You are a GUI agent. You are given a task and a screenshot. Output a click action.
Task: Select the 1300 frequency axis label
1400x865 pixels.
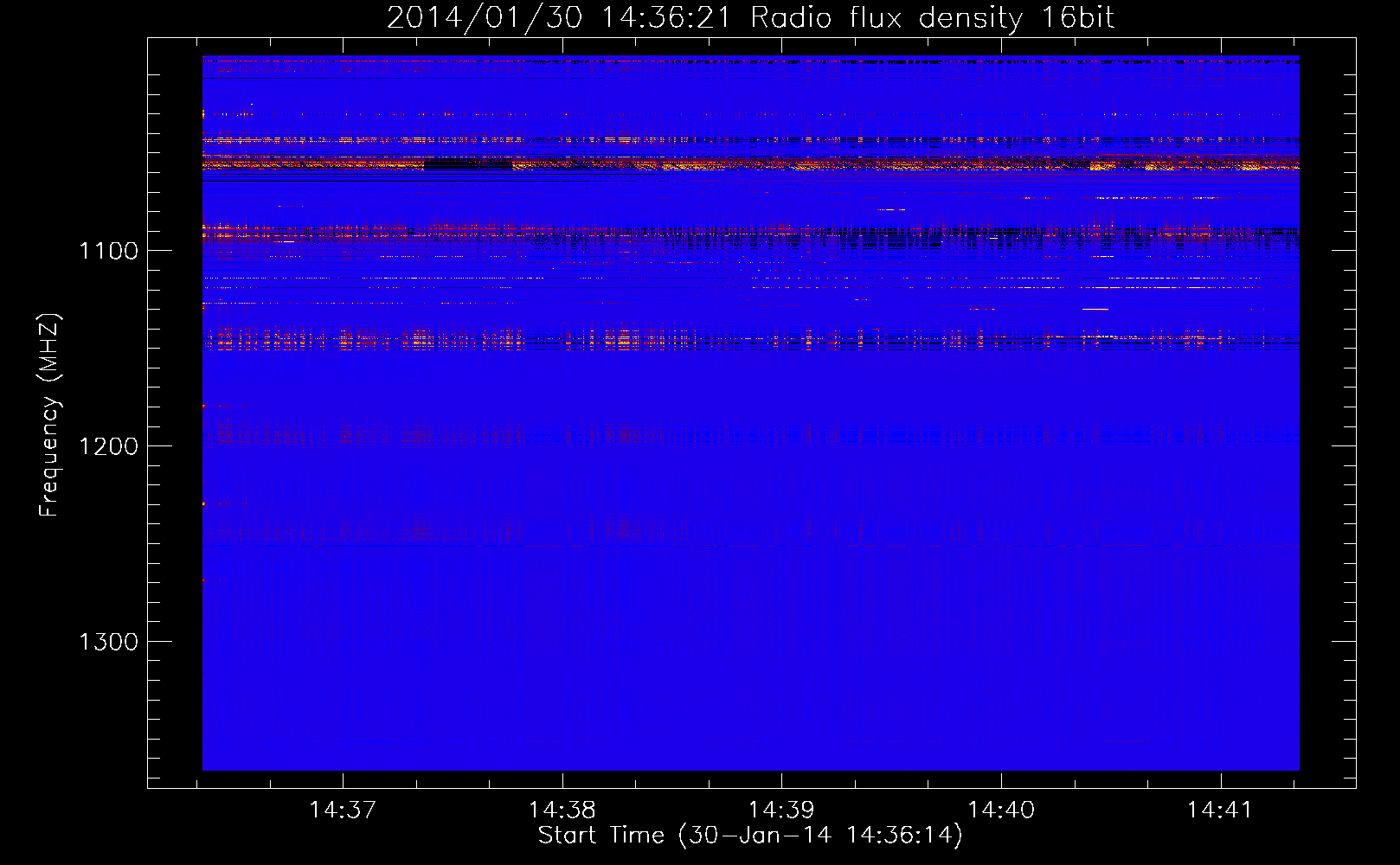[108, 642]
